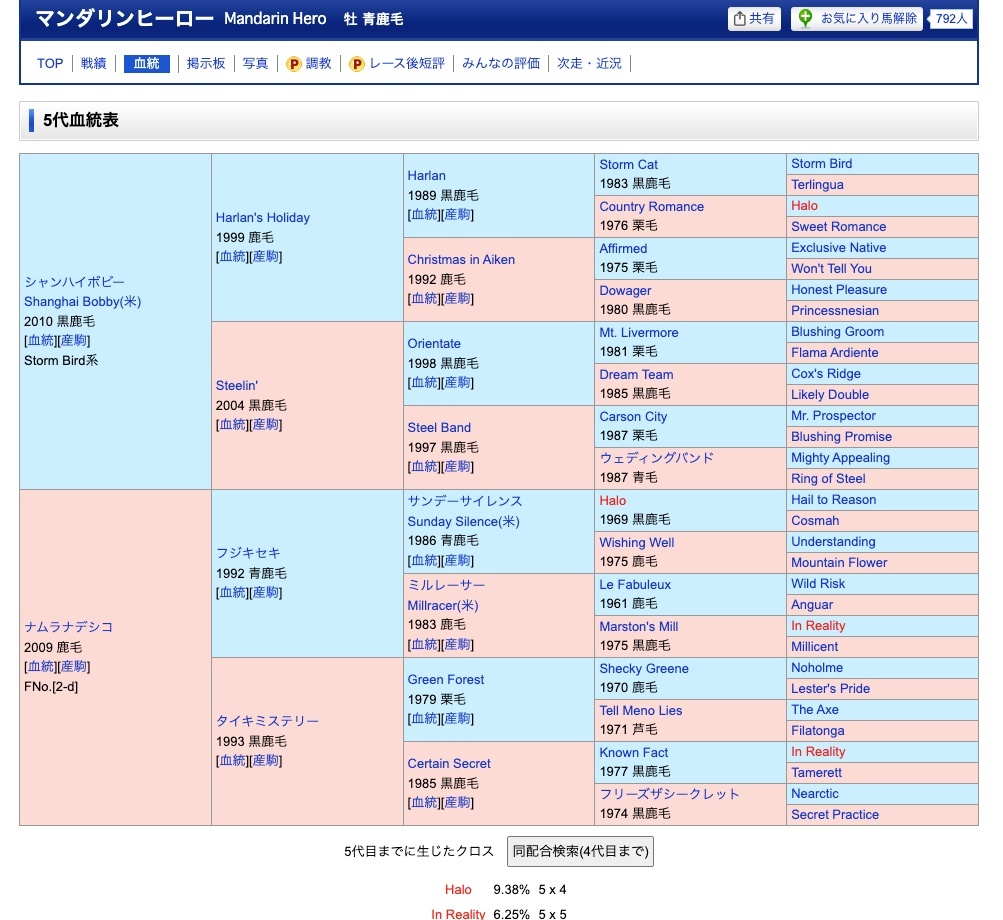This screenshot has height=920, width=1003.
Task: Click In Reality in the cross list
Action: tap(458, 914)
